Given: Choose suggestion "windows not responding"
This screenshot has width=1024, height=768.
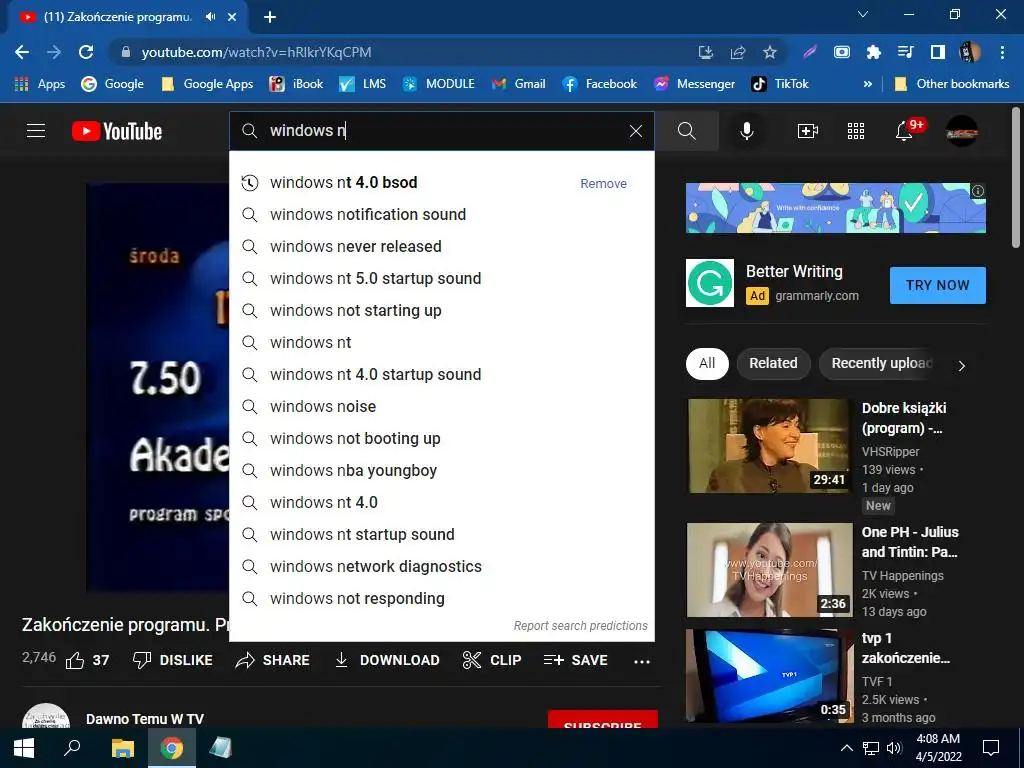Looking at the screenshot, I should [x=441, y=599].
